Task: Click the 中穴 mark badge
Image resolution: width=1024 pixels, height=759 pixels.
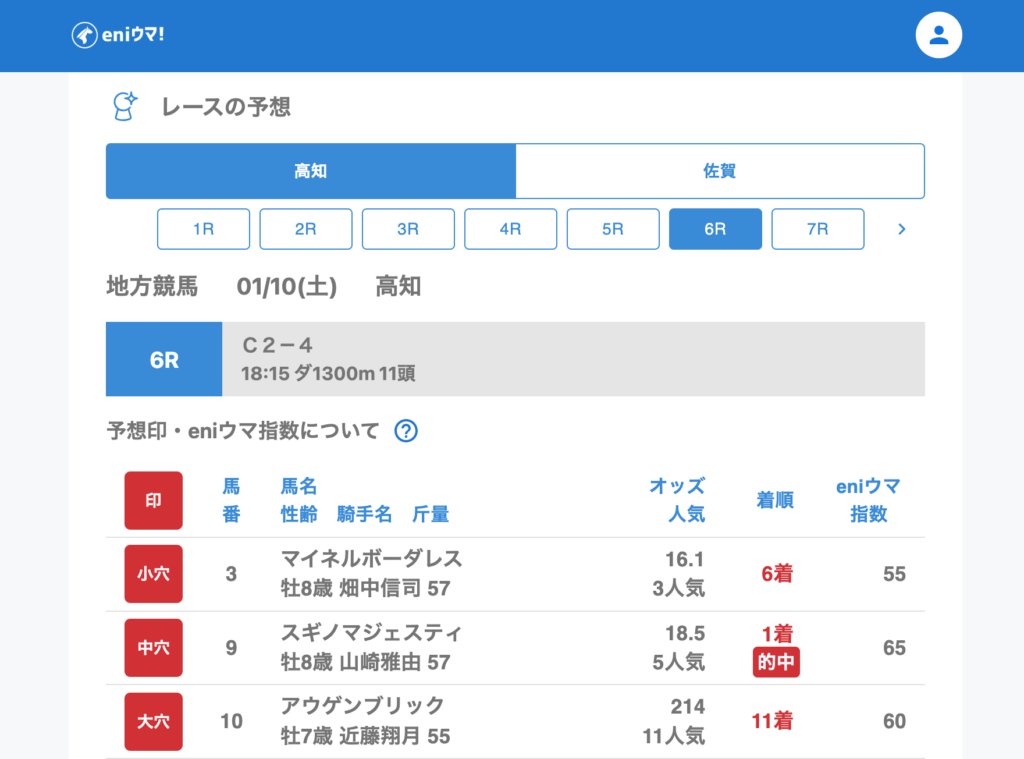Action: pyautogui.click(x=153, y=648)
